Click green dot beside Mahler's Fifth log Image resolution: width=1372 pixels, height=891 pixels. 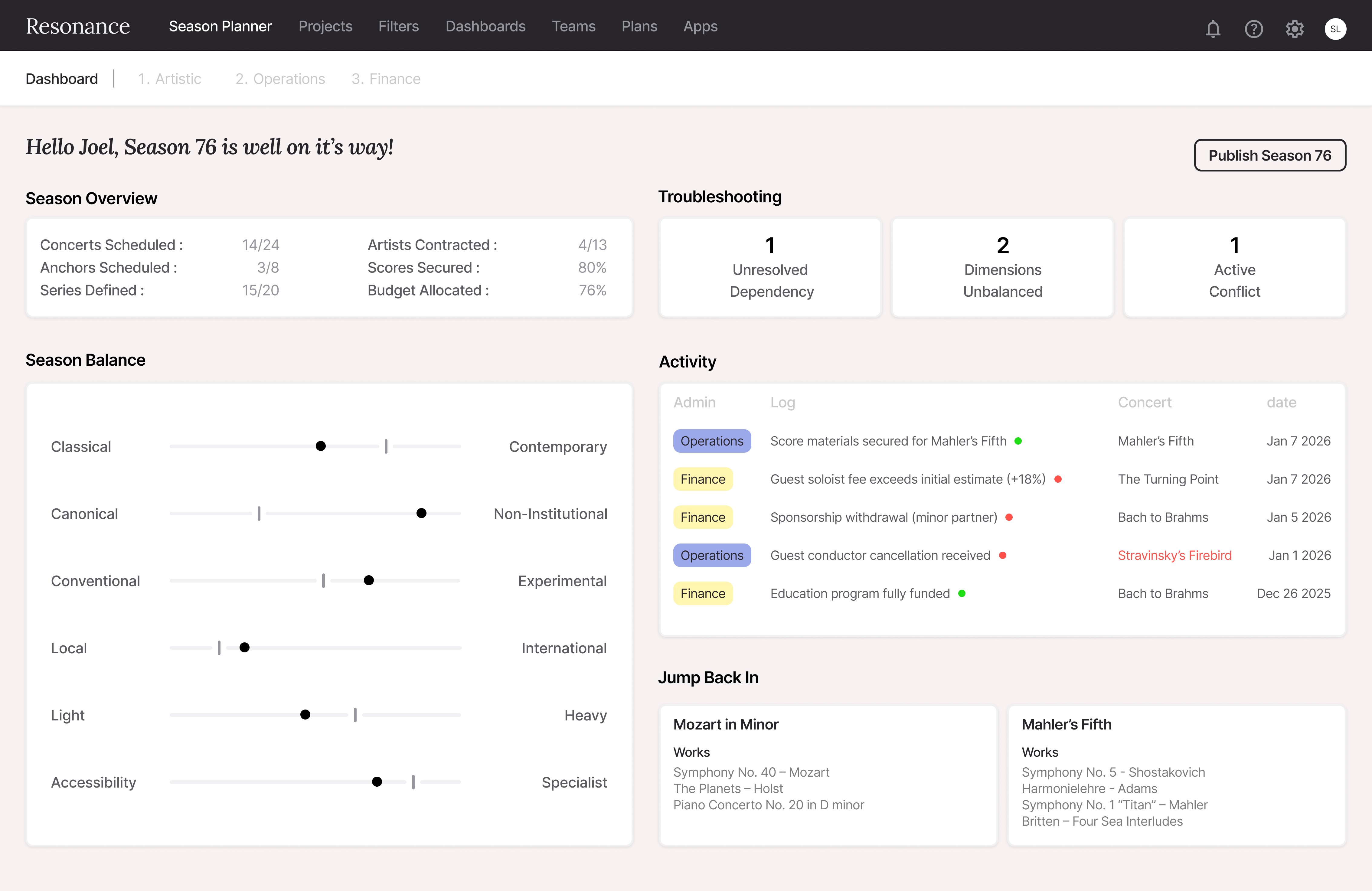pyautogui.click(x=1018, y=441)
